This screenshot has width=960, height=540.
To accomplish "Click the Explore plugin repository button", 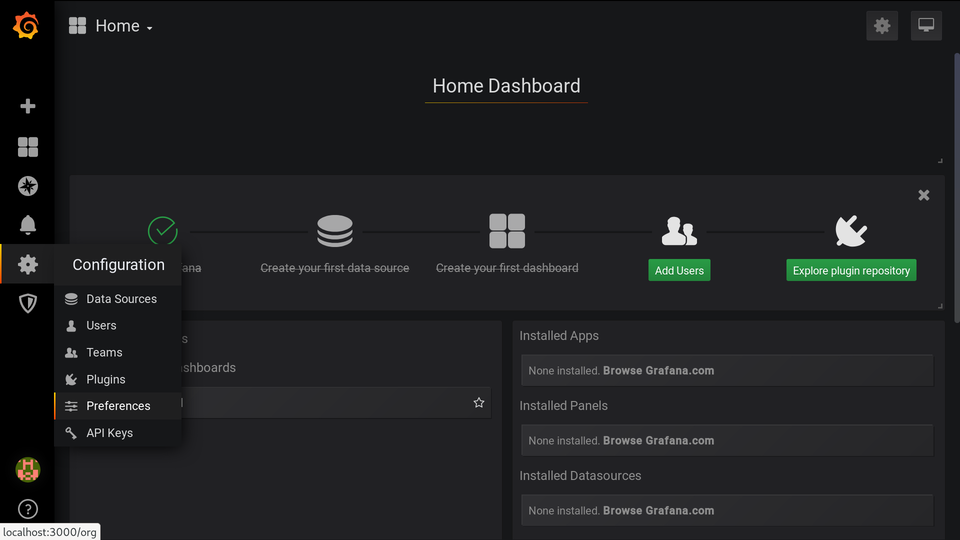I will (851, 271).
